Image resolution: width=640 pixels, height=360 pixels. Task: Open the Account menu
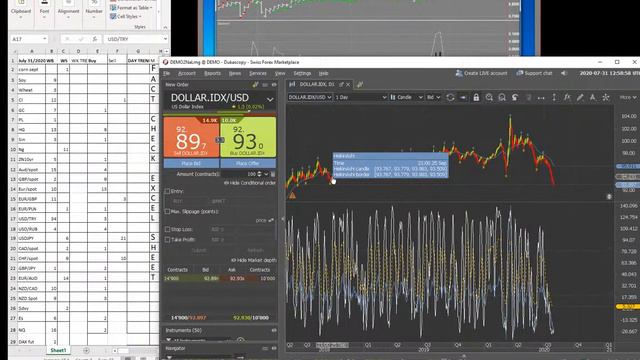[x=187, y=73]
